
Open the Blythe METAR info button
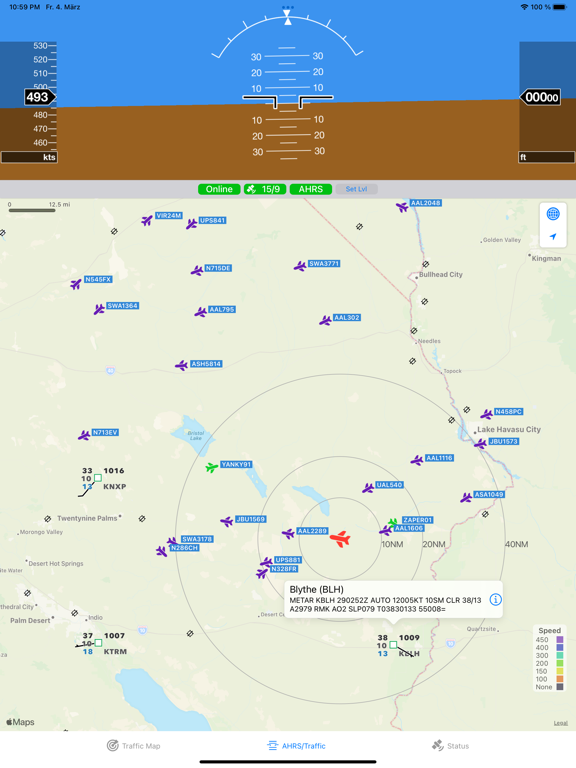coord(496,600)
